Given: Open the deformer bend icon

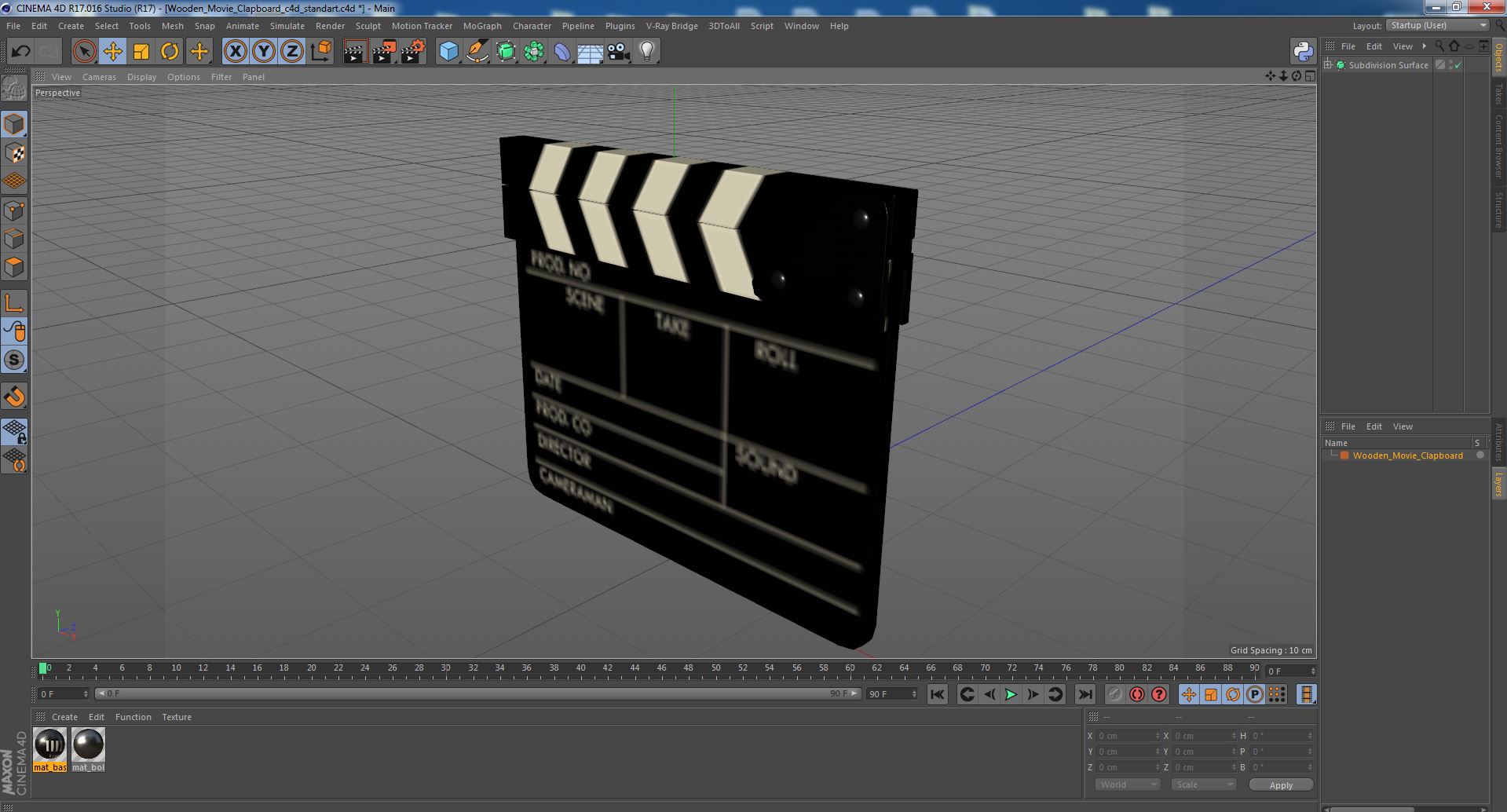Looking at the screenshot, I should click(x=562, y=52).
